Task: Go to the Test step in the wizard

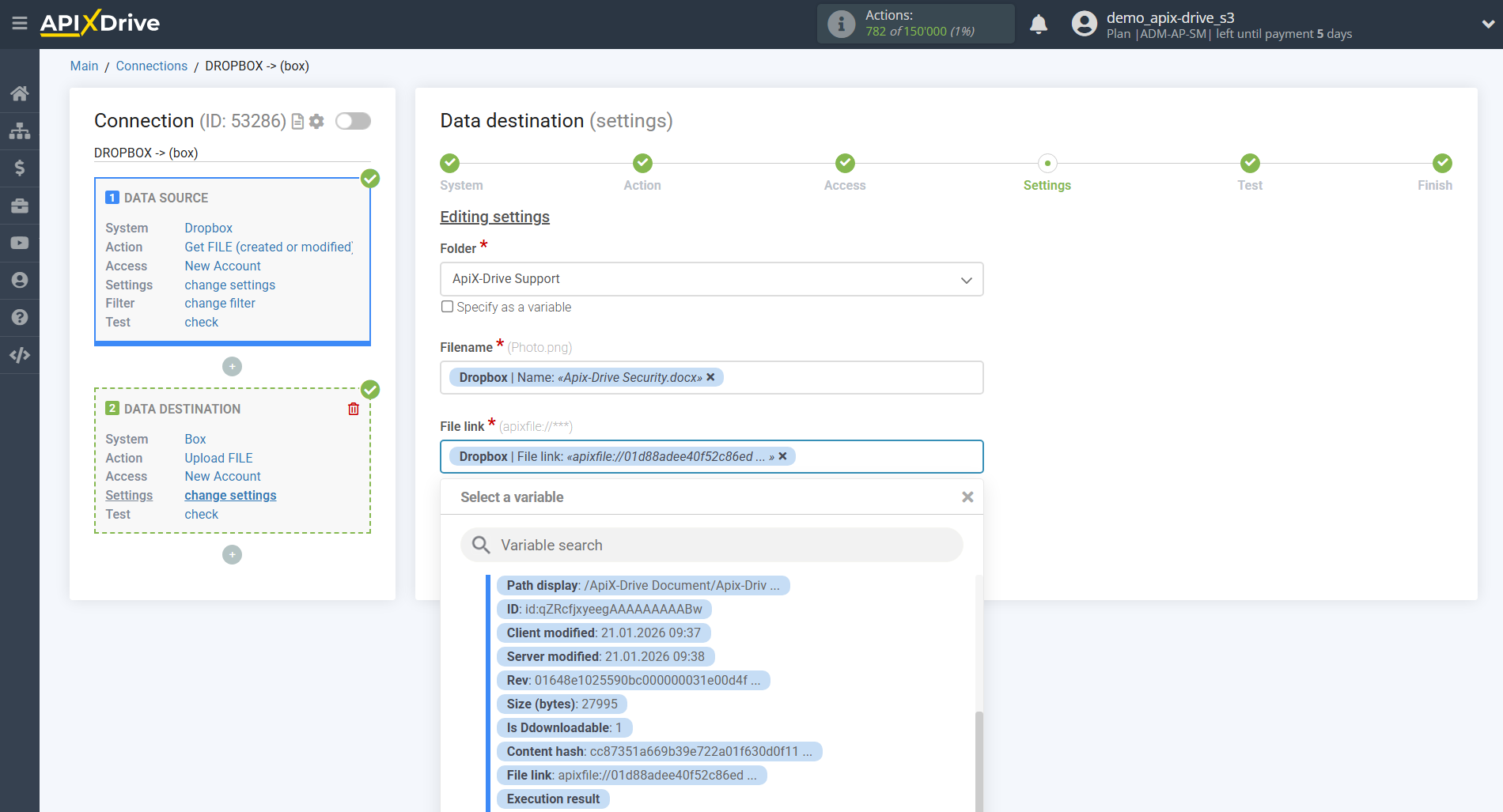Action: tap(1249, 164)
